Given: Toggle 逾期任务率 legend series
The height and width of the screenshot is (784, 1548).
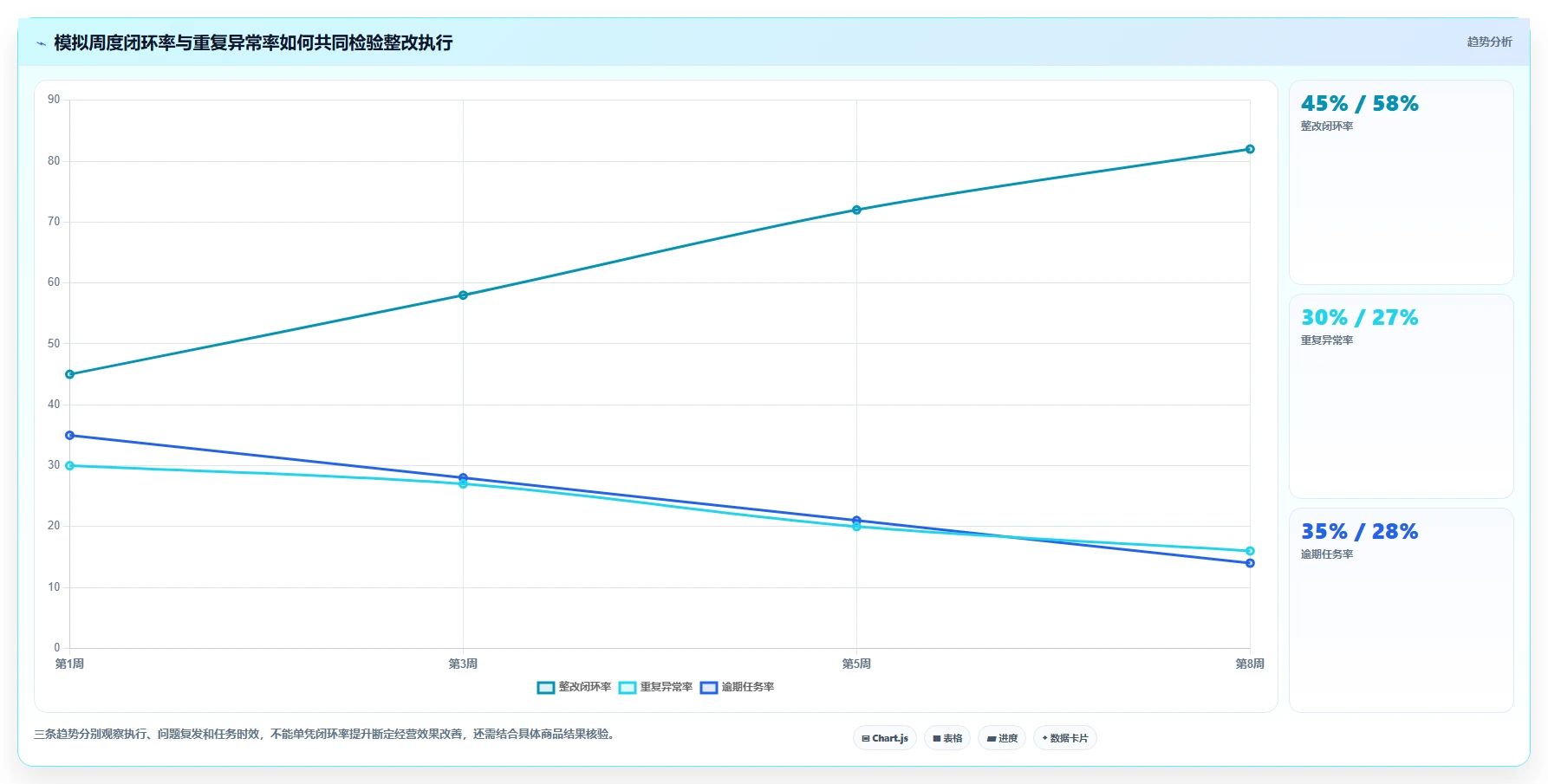Looking at the screenshot, I should point(737,687).
